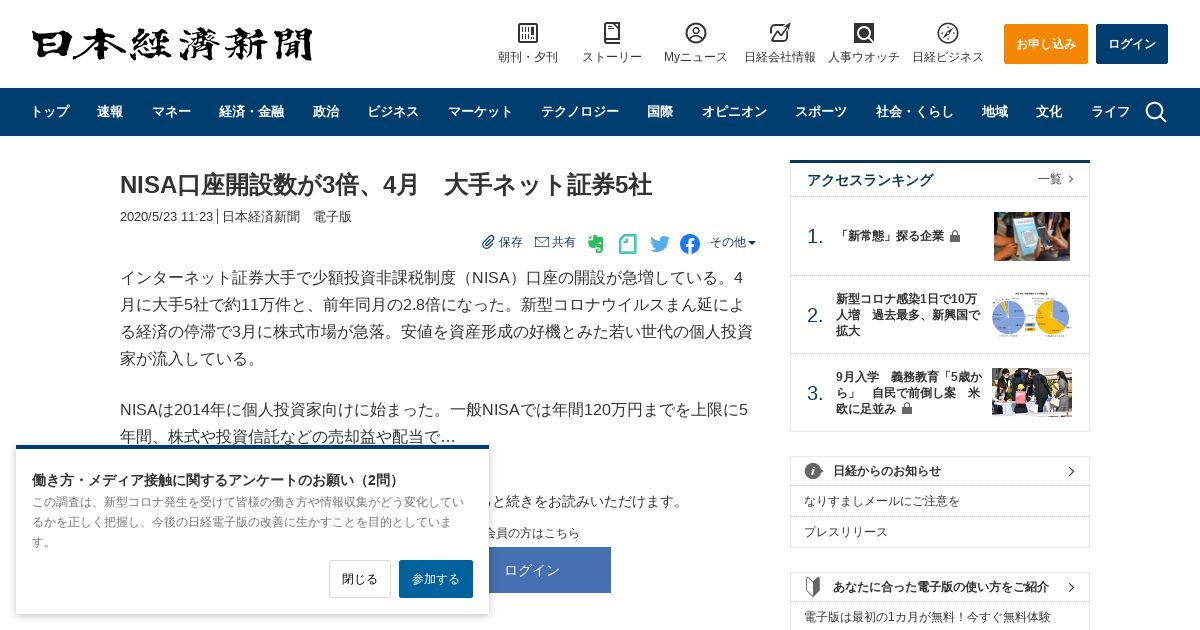
Task: Click the 日経からのお知らせ info icon
Action: tap(814, 471)
